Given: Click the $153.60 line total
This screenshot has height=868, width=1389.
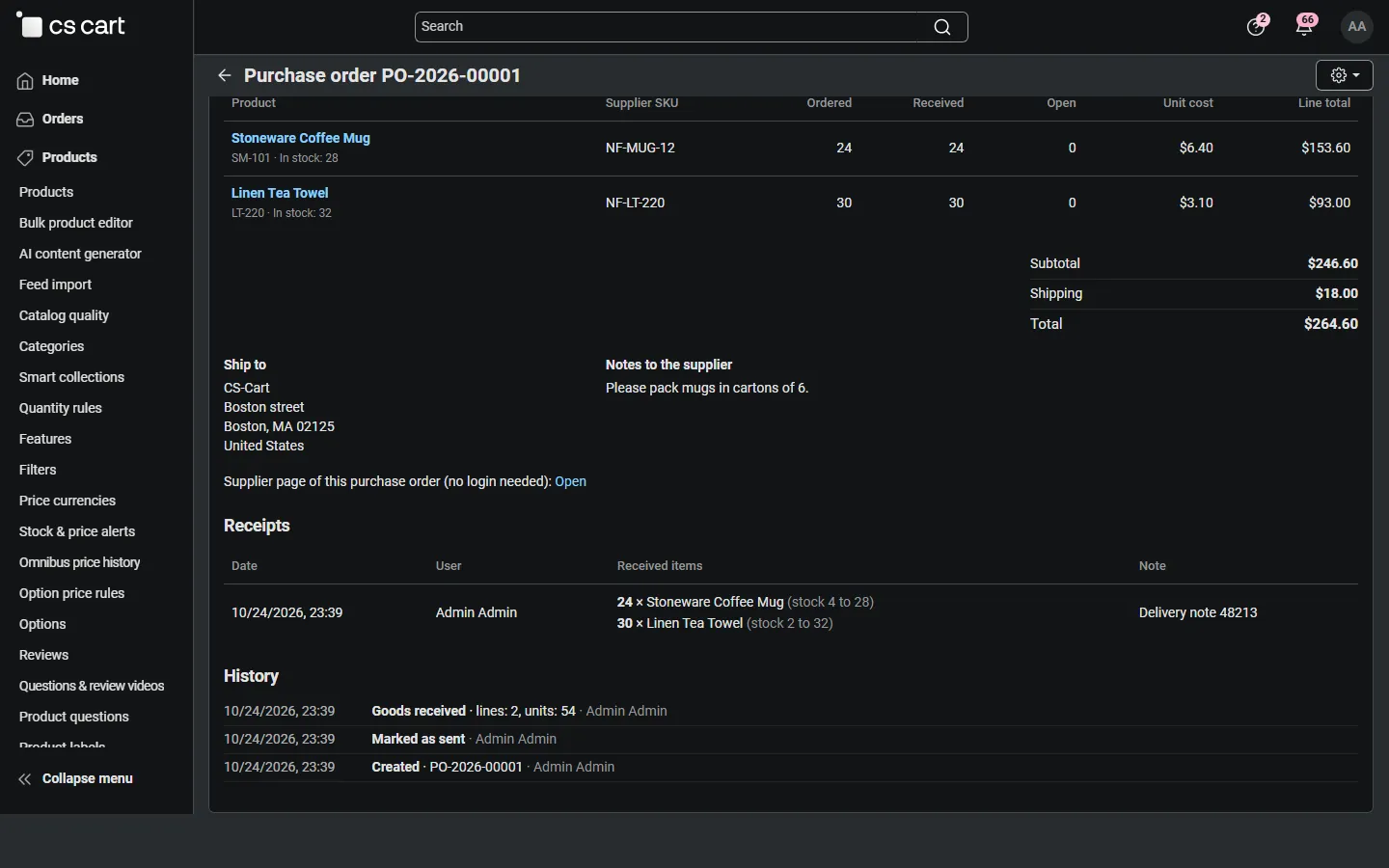Looking at the screenshot, I should click(1325, 148).
